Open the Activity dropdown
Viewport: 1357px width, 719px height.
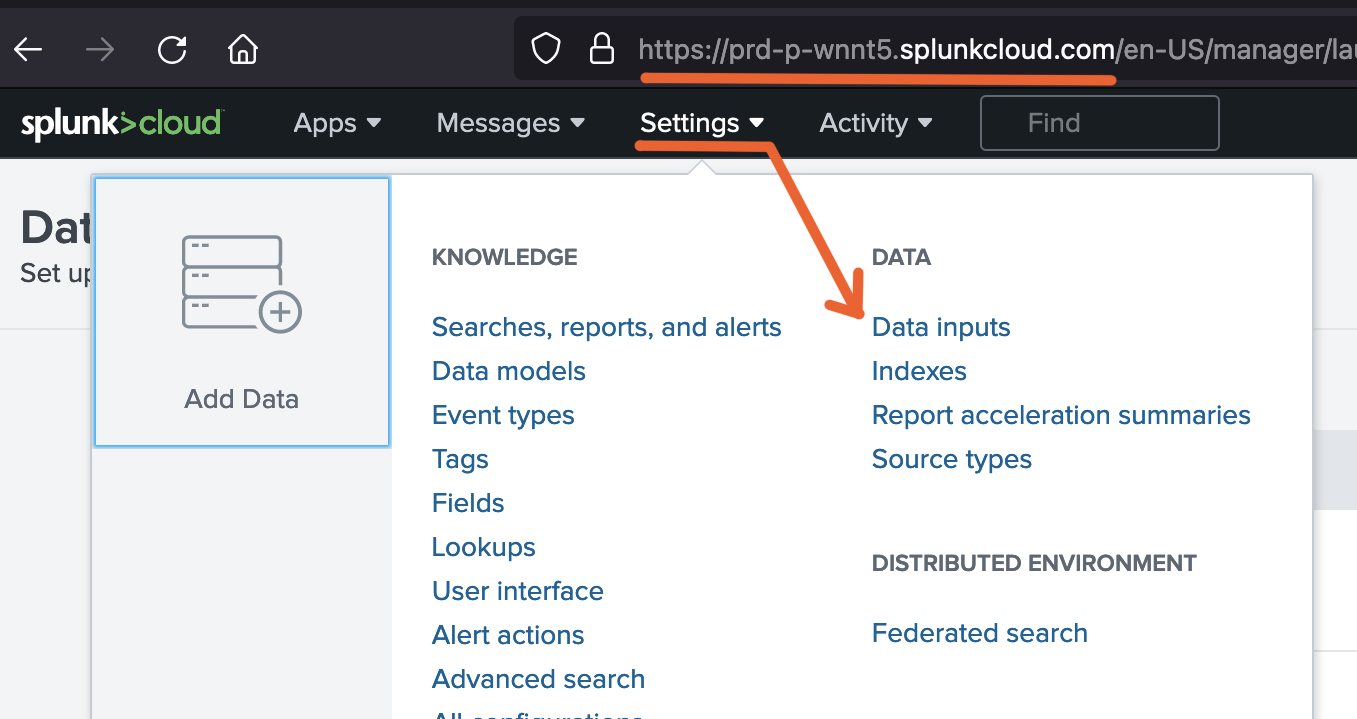click(x=876, y=123)
